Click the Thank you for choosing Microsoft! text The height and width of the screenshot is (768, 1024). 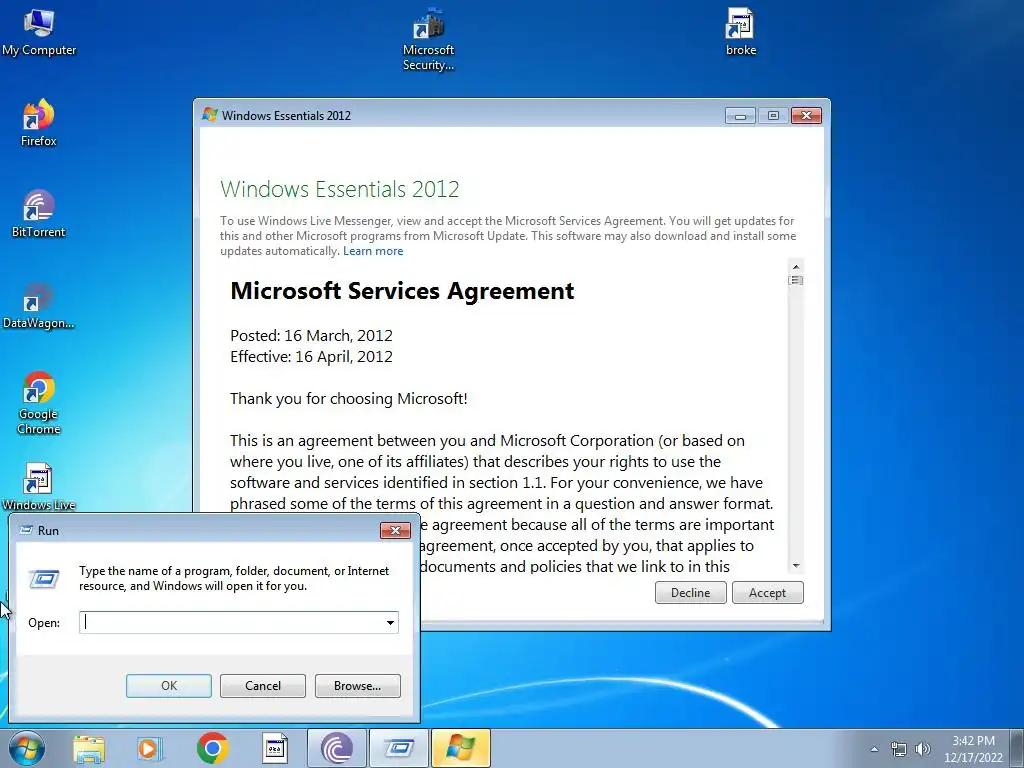tap(349, 398)
